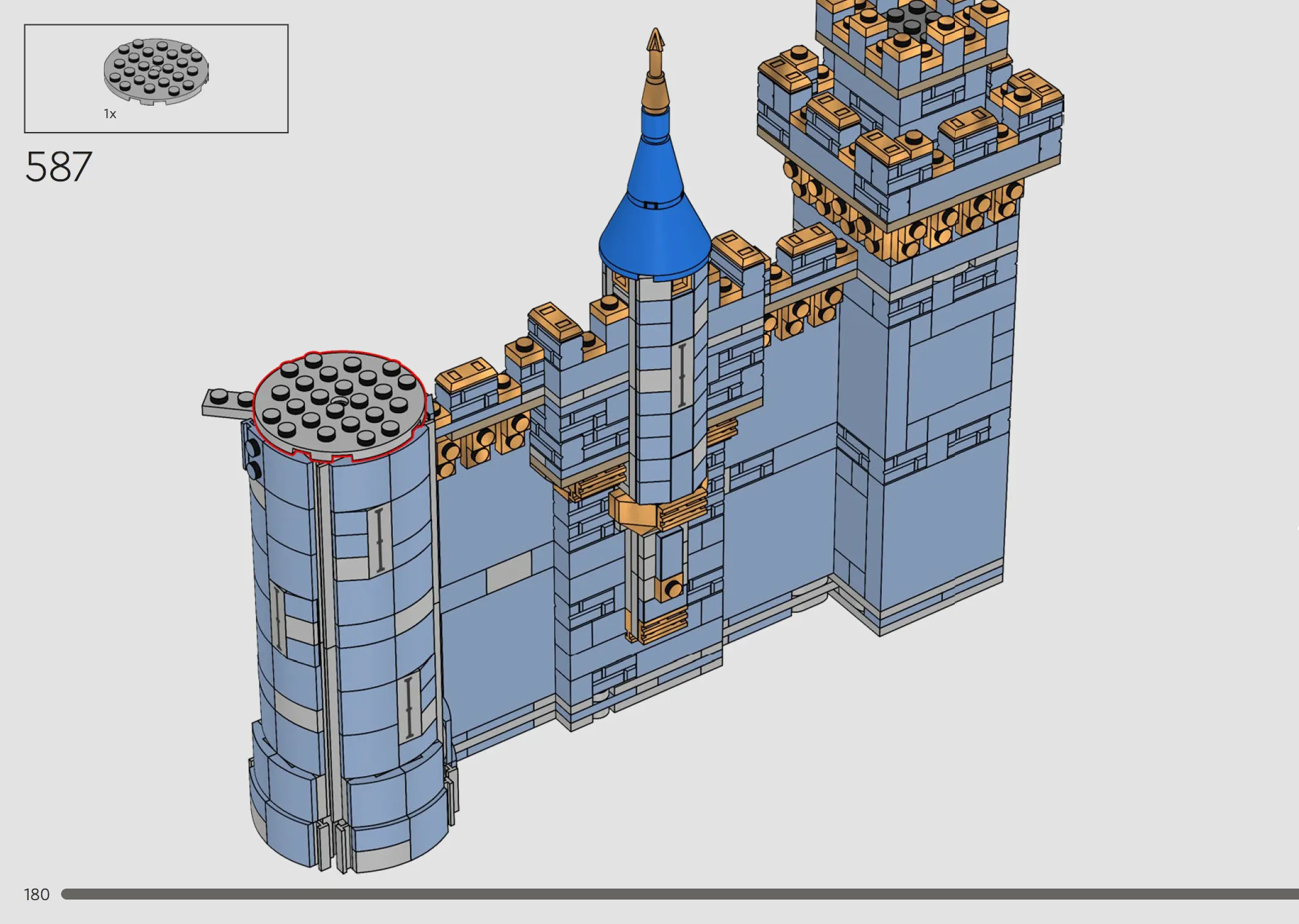Click the red-outlined round plate on tower
The image size is (1299, 924).
(x=340, y=406)
